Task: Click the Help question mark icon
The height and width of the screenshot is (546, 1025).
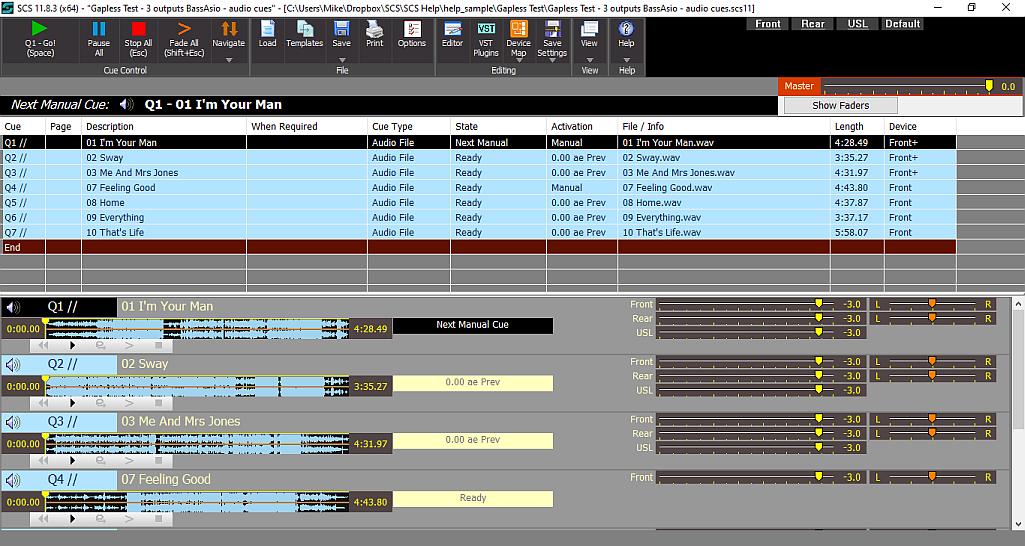Action: 626,29
